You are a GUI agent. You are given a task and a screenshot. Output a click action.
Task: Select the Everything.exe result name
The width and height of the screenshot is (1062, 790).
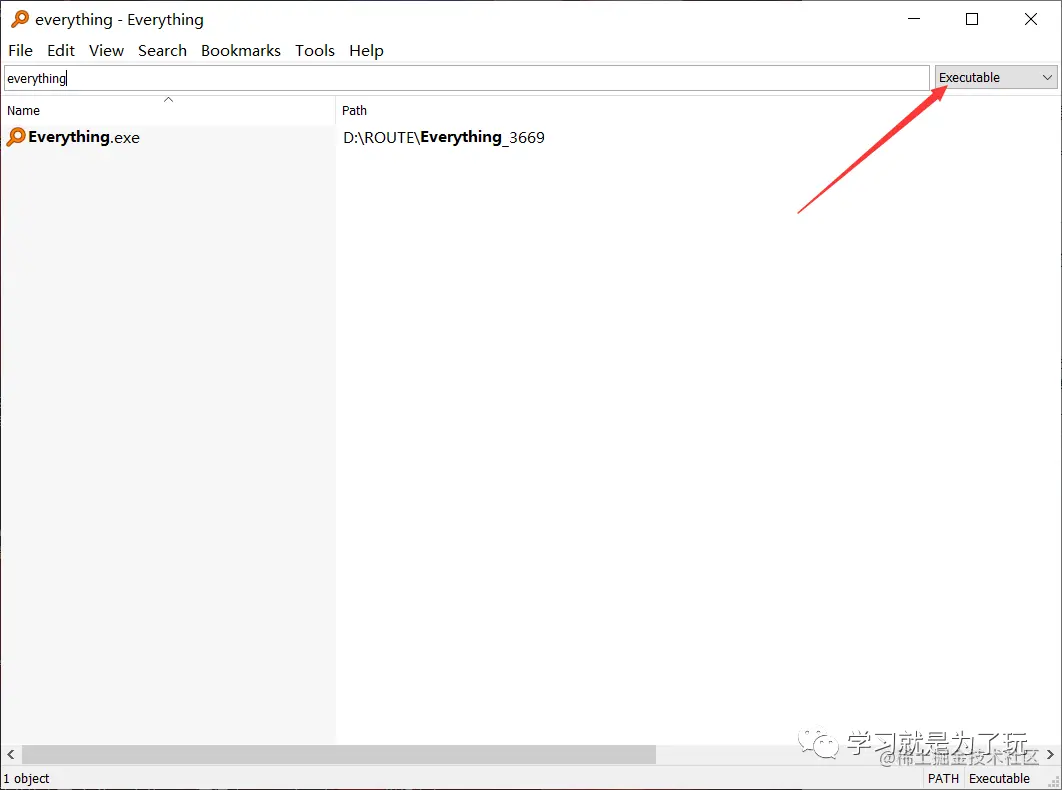[84, 137]
